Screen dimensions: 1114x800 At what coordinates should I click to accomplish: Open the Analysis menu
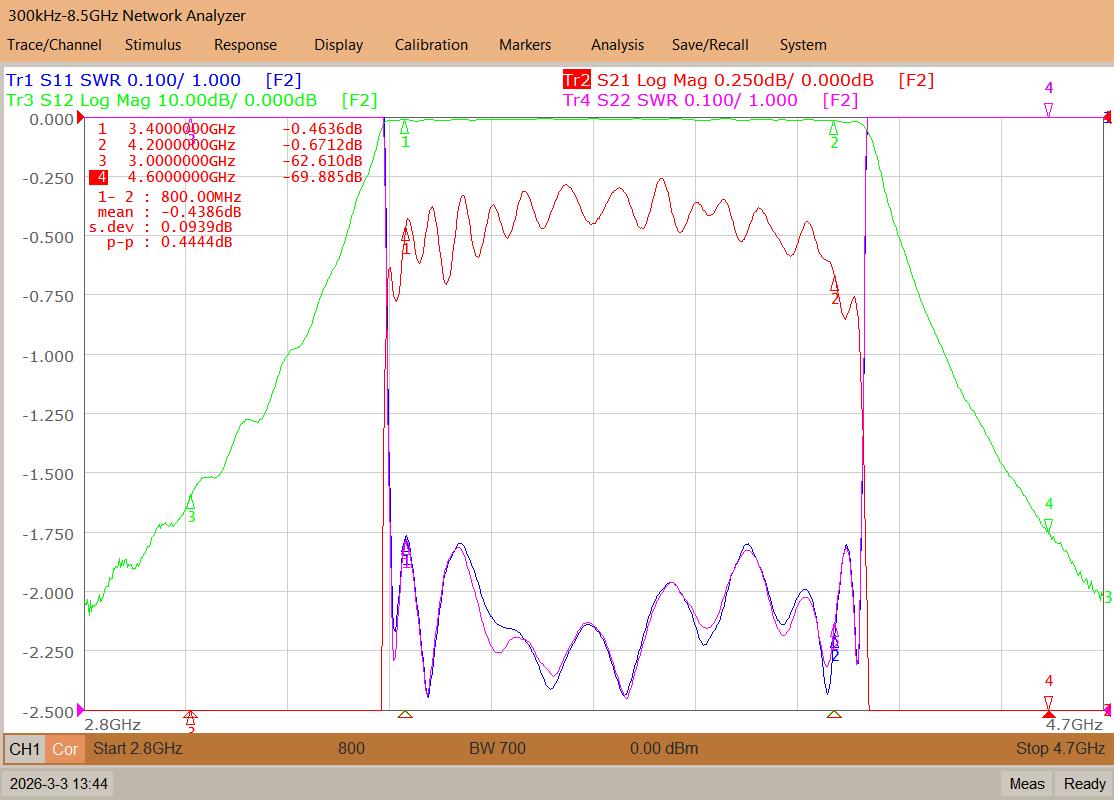[617, 45]
